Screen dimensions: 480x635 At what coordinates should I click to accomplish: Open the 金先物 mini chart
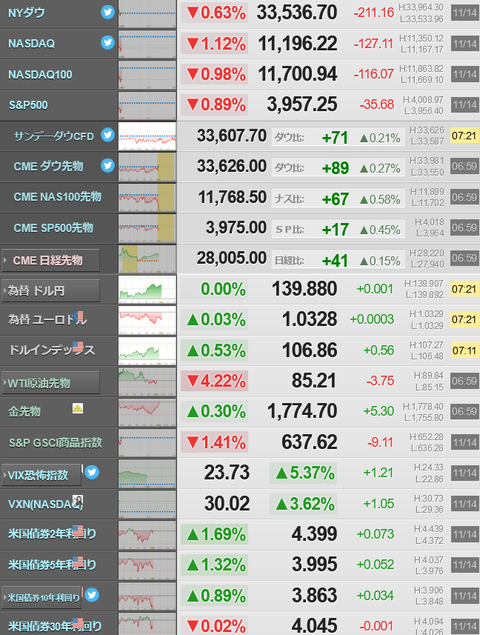[147, 412]
